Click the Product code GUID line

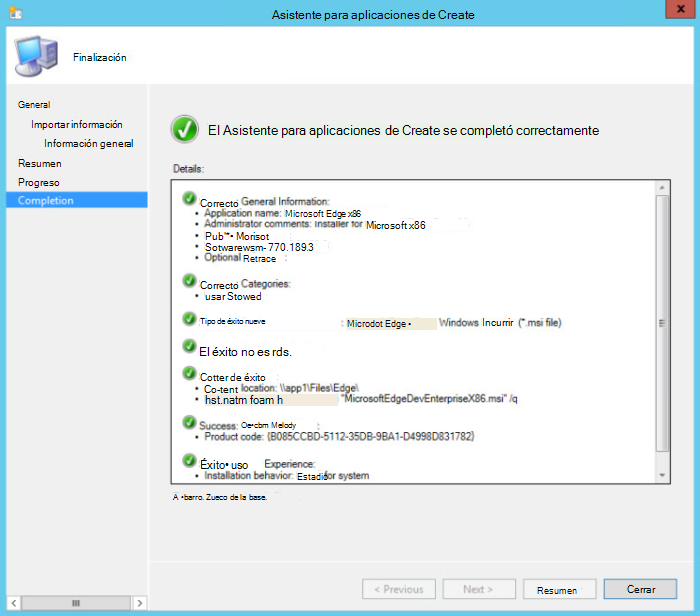click(339, 437)
